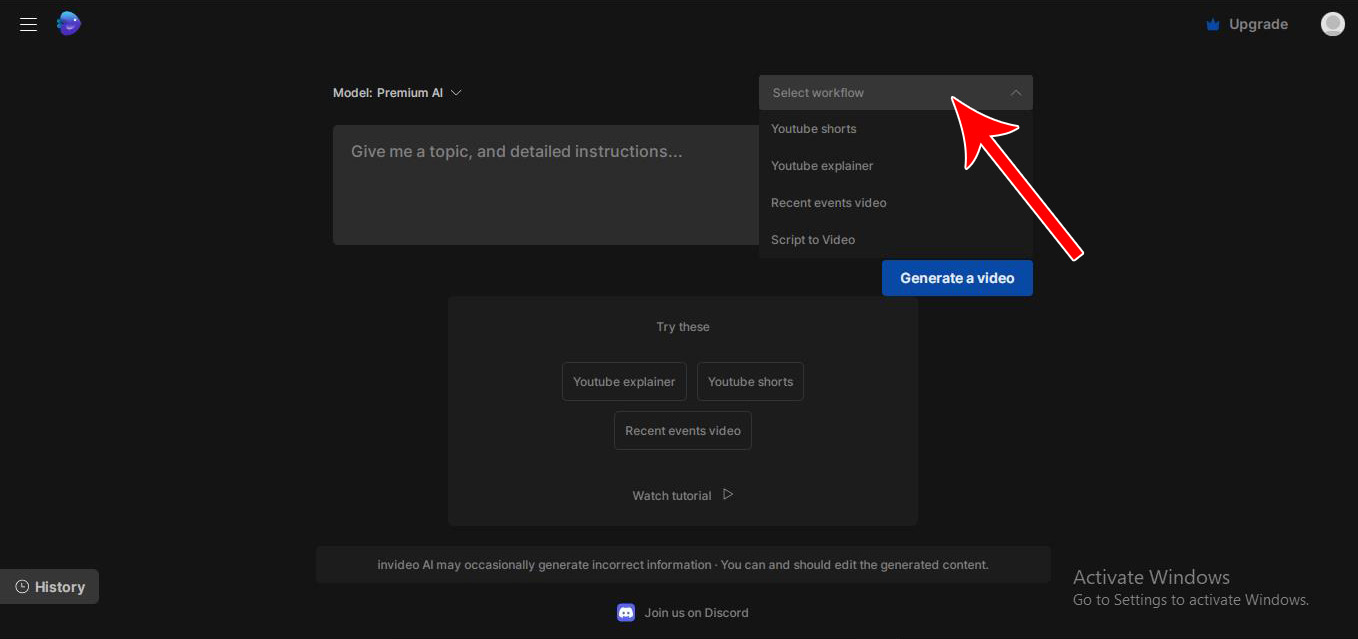Viewport: 1358px width, 639px height.
Task: Click the Recent events video suggestion chip
Action: click(683, 431)
